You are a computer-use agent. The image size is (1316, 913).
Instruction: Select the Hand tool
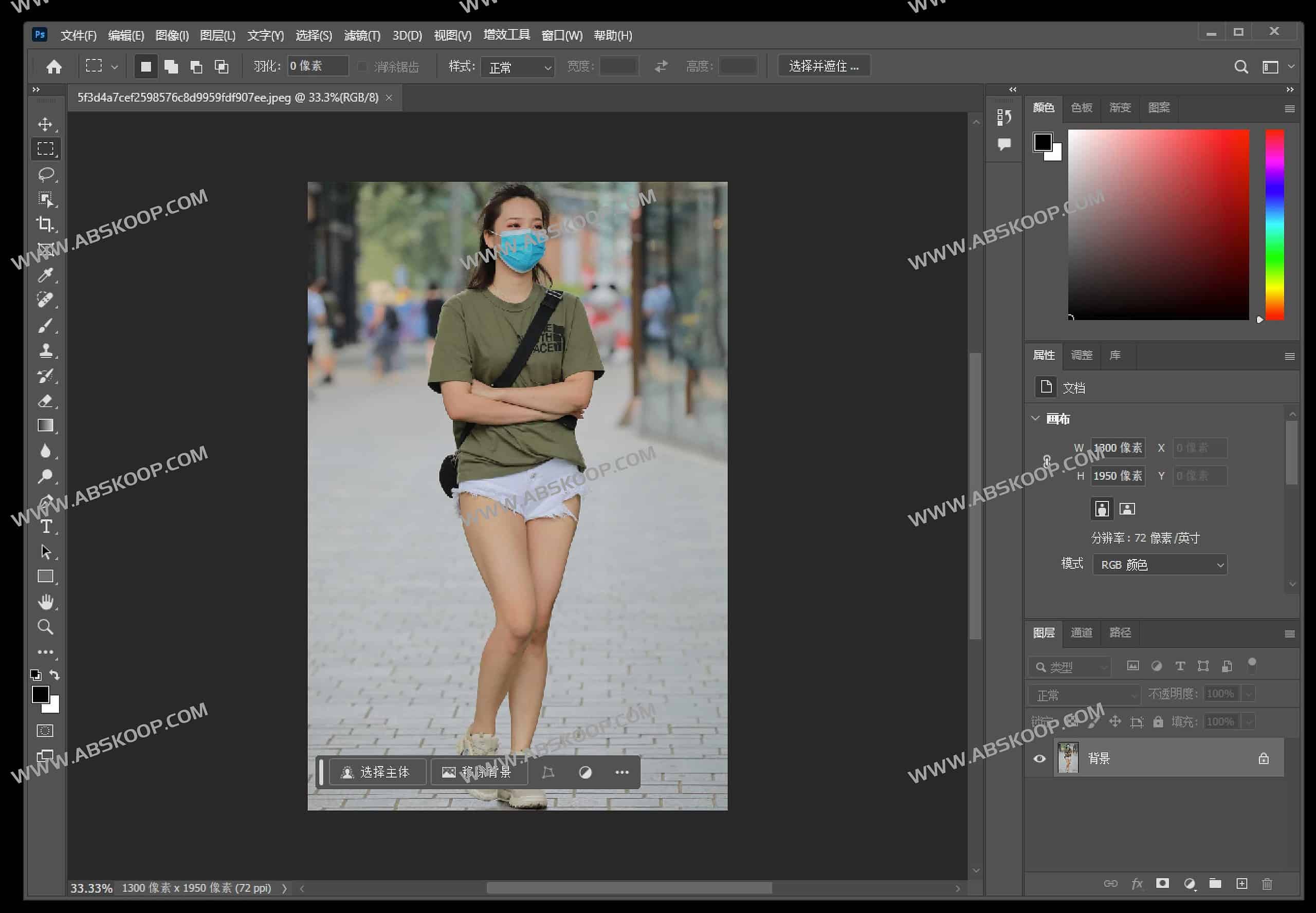click(46, 601)
